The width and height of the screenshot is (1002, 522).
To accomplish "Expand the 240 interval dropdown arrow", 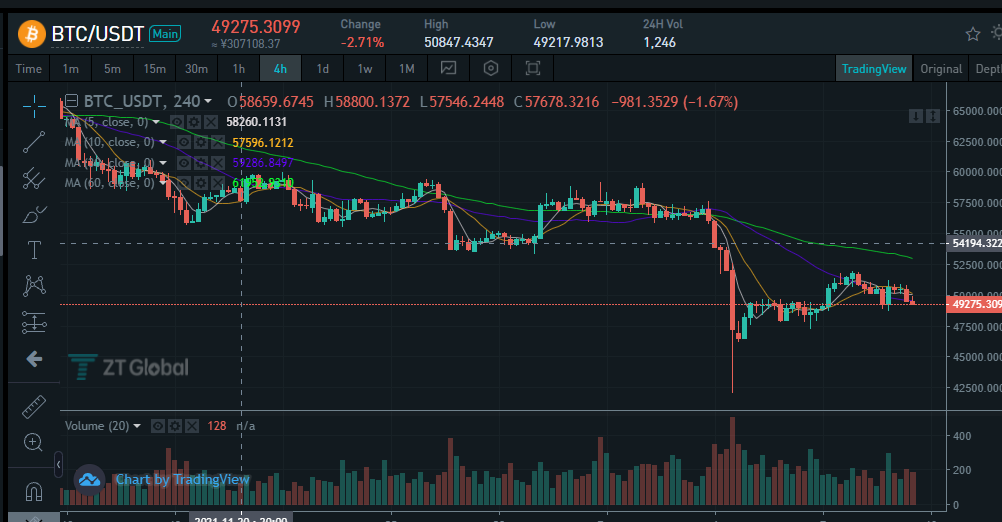I will point(208,102).
